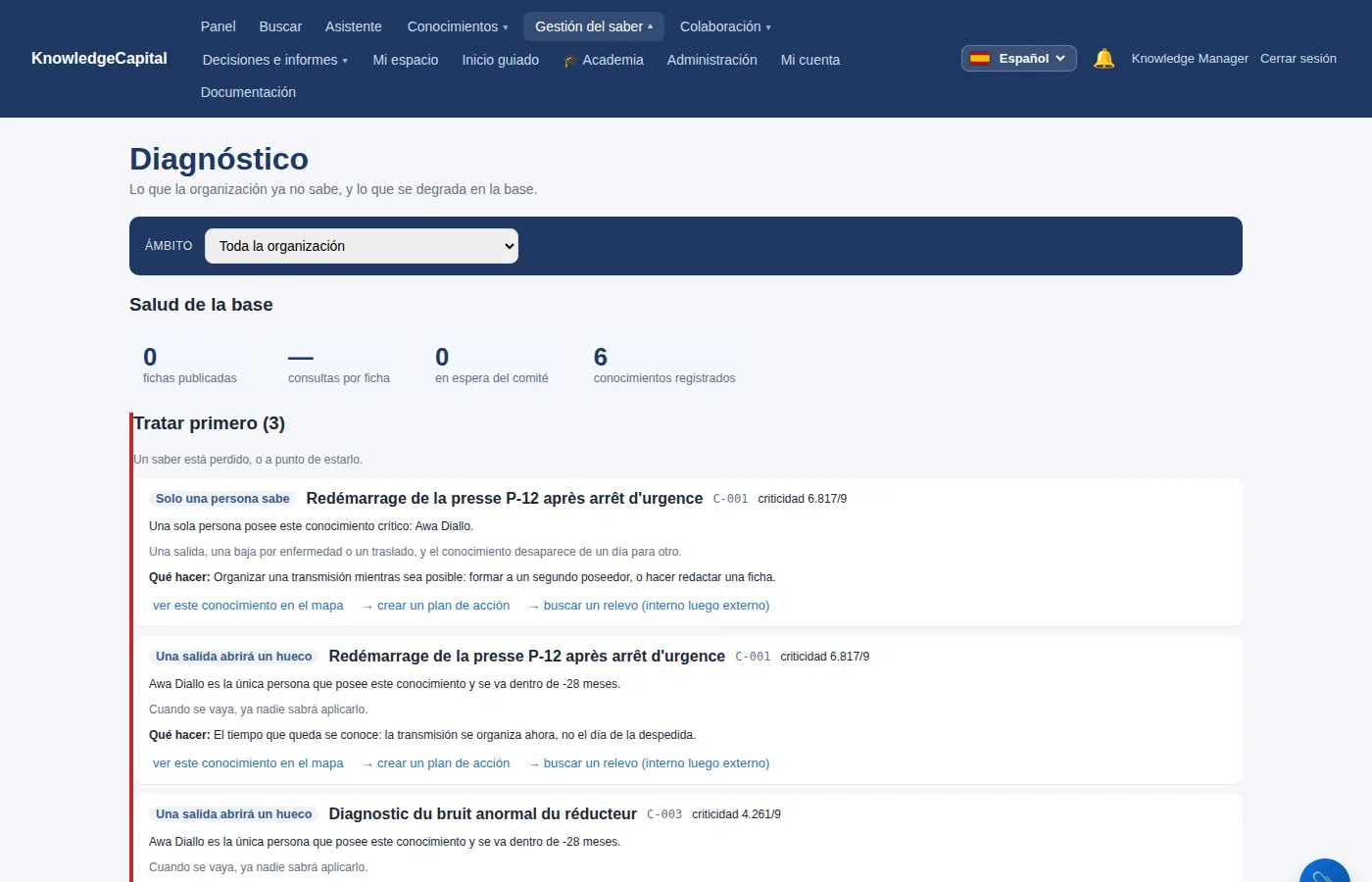Open the Documentación link
This screenshot has height=882, width=1372.
click(248, 92)
